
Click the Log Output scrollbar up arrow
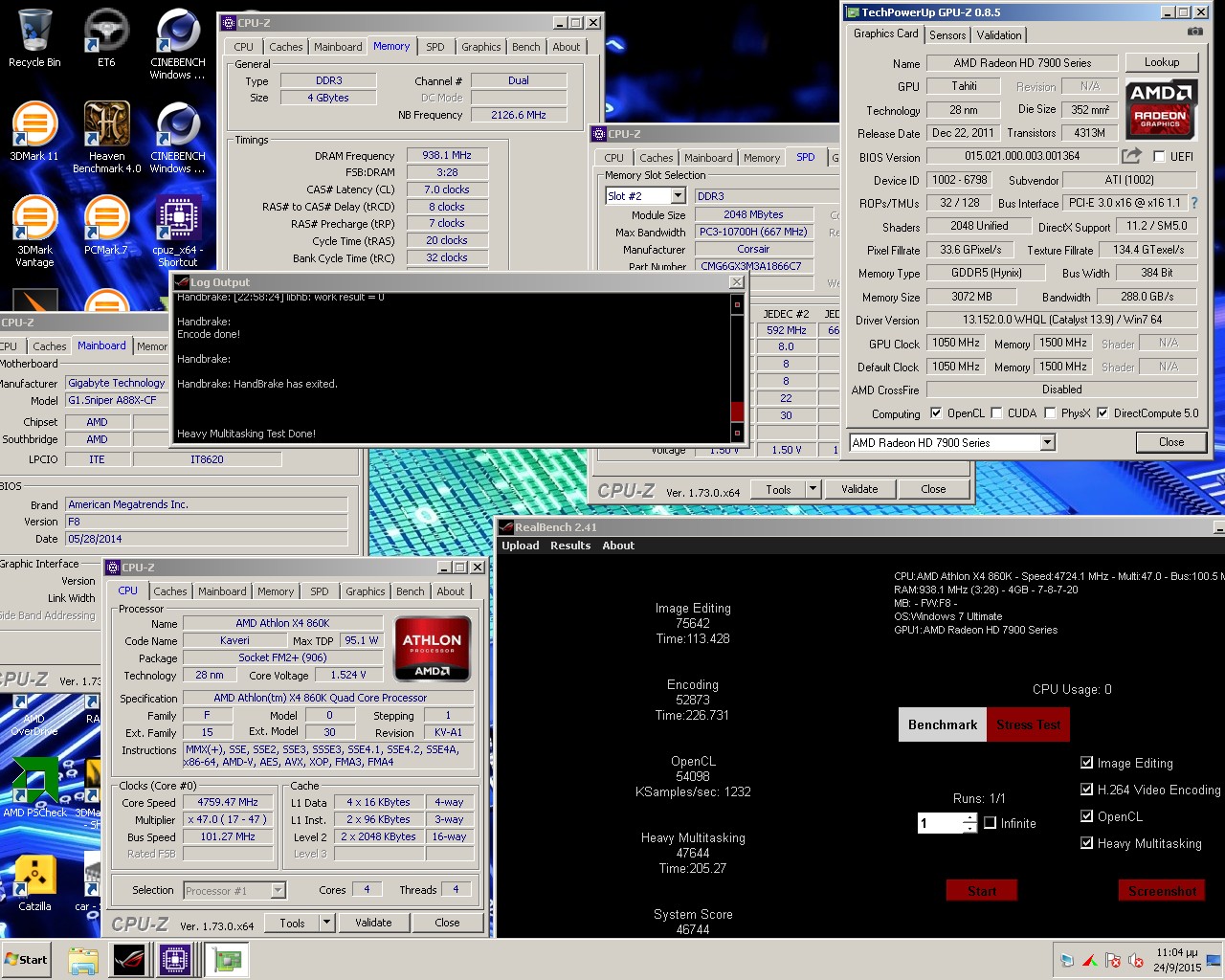(x=737, y=304)
